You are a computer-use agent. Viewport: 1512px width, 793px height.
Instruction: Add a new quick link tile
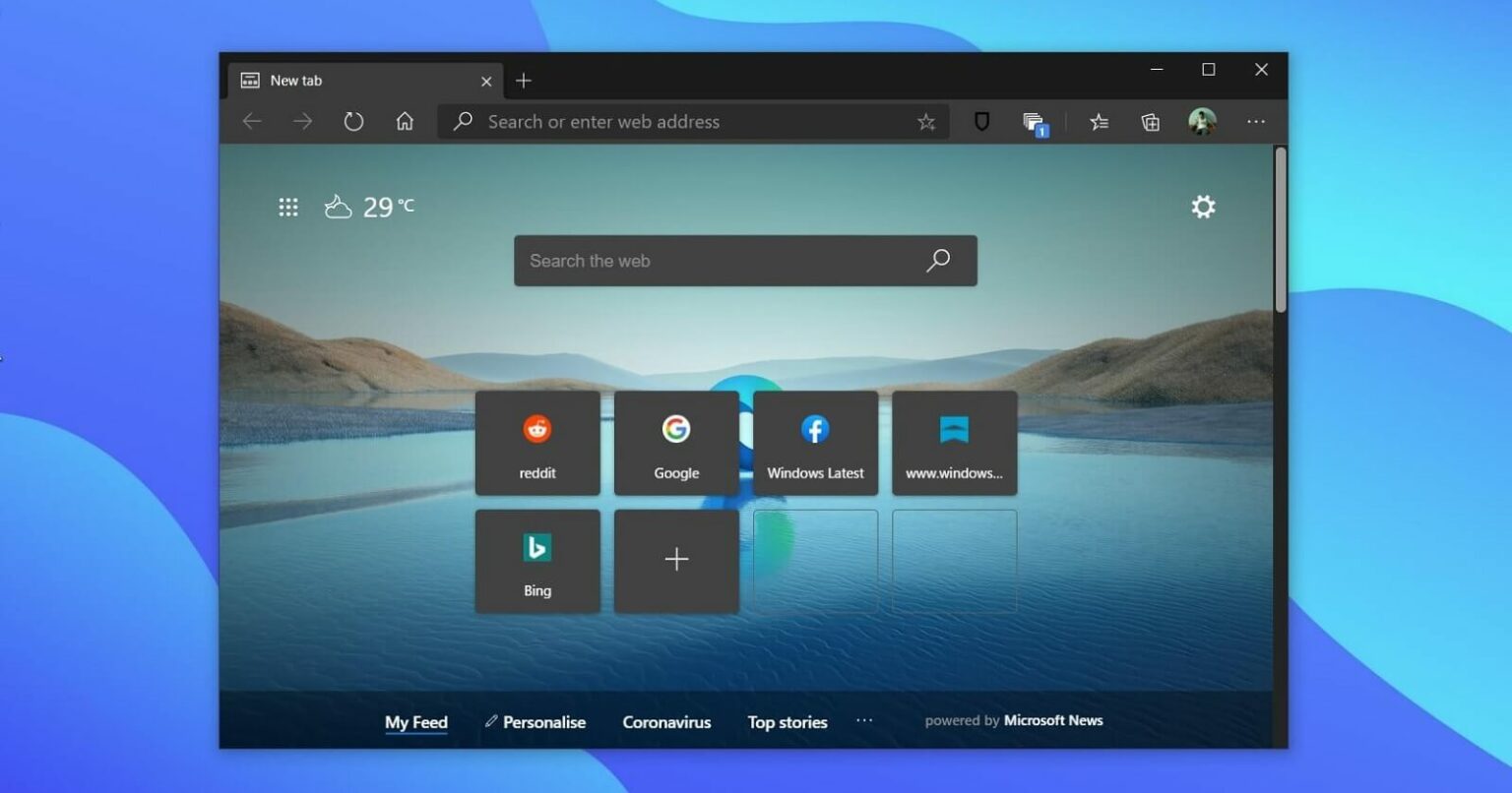tap(676, 561)
